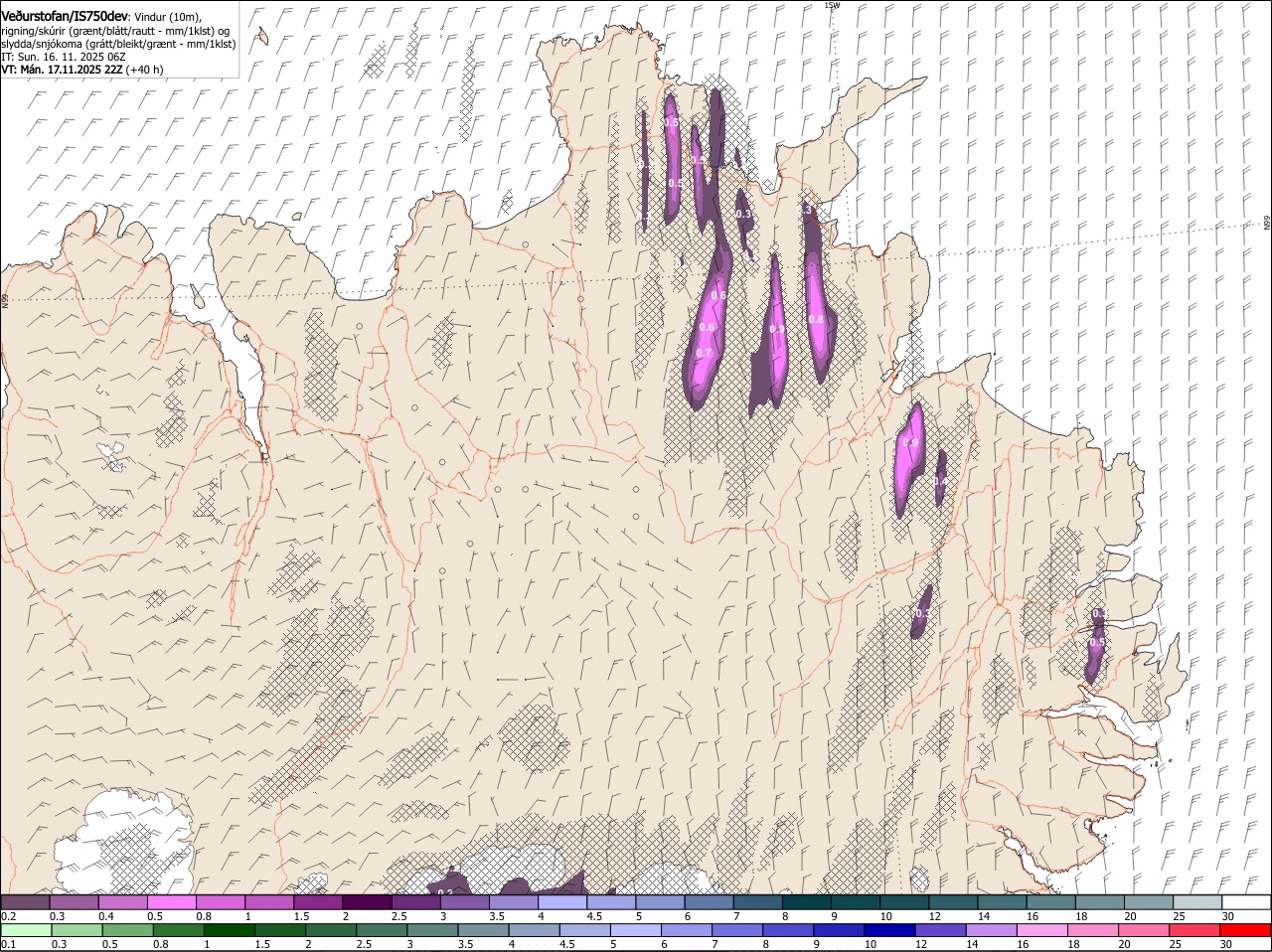The height and width of the screenshot is (952, 1272).
Task: Click the '0.8' precipitation contour label
Action: point(816,319)
